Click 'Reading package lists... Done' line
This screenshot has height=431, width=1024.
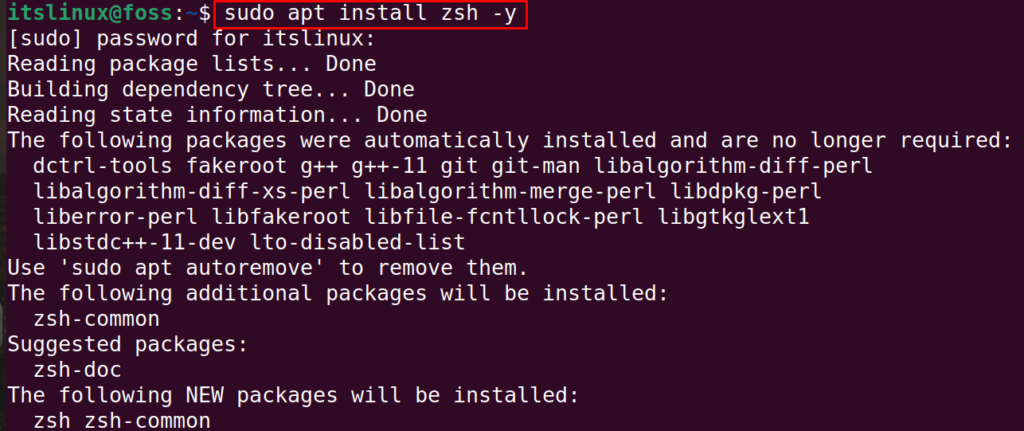[191, 64]
